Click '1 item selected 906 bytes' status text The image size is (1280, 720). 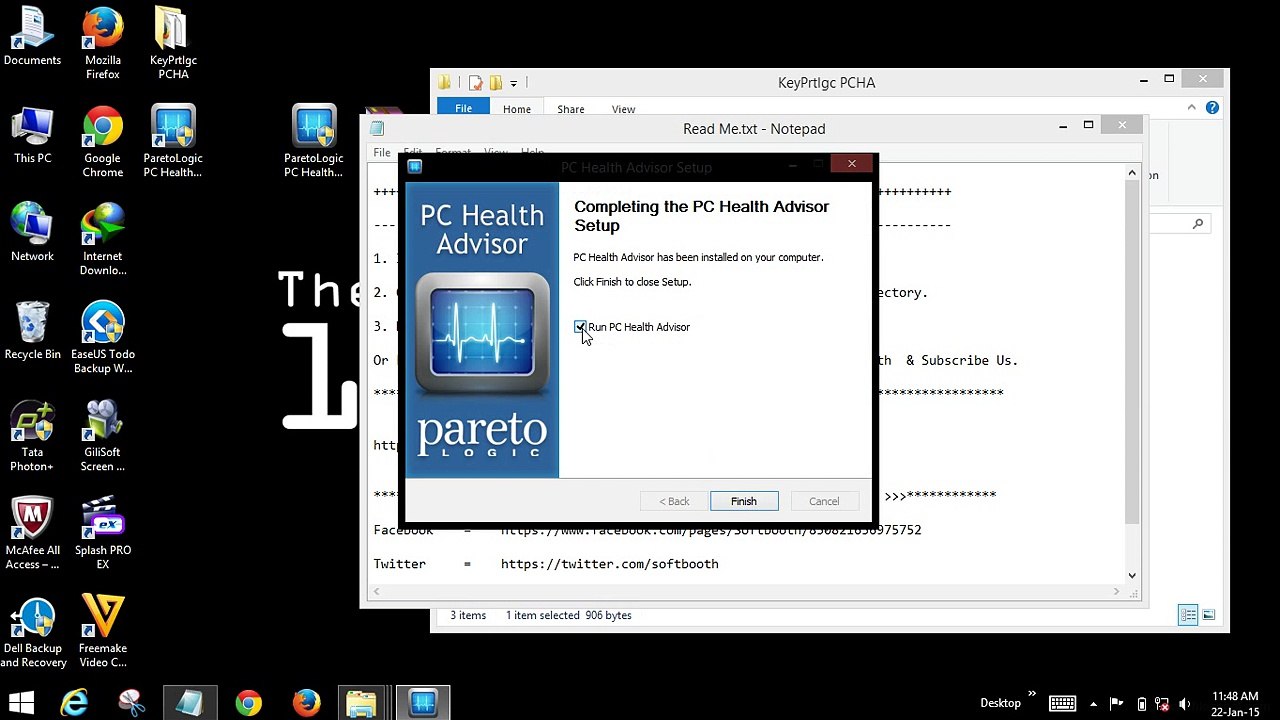(569, 615)
